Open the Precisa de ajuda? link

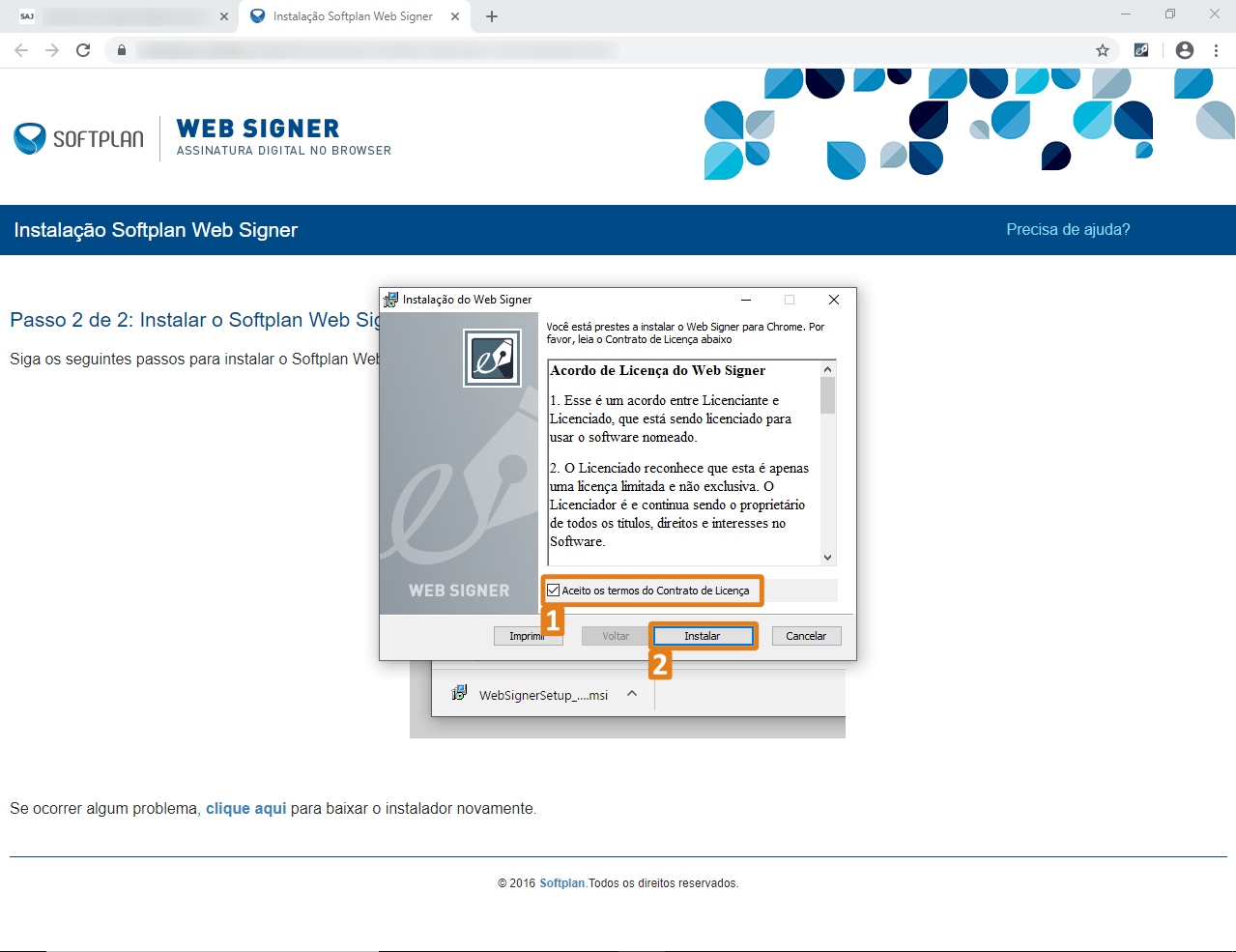click(x=1068, y=230)
